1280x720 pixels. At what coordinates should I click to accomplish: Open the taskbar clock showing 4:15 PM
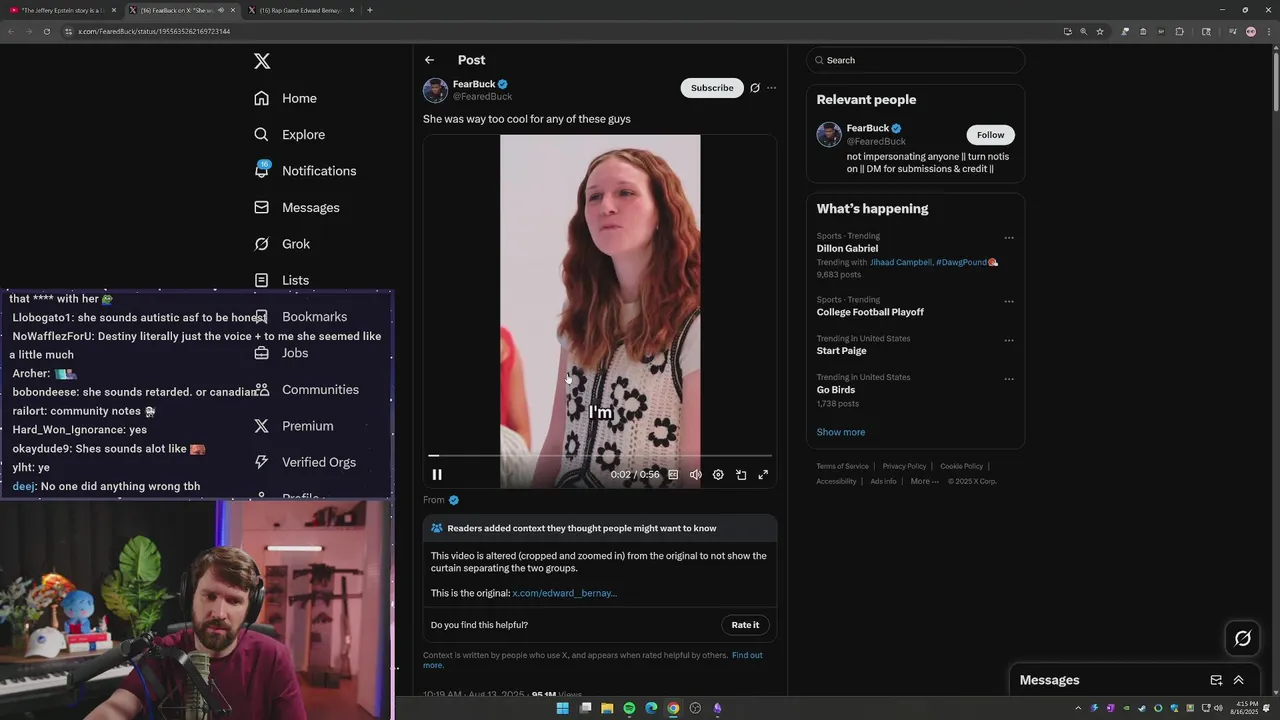click(x=1246, y=708)
